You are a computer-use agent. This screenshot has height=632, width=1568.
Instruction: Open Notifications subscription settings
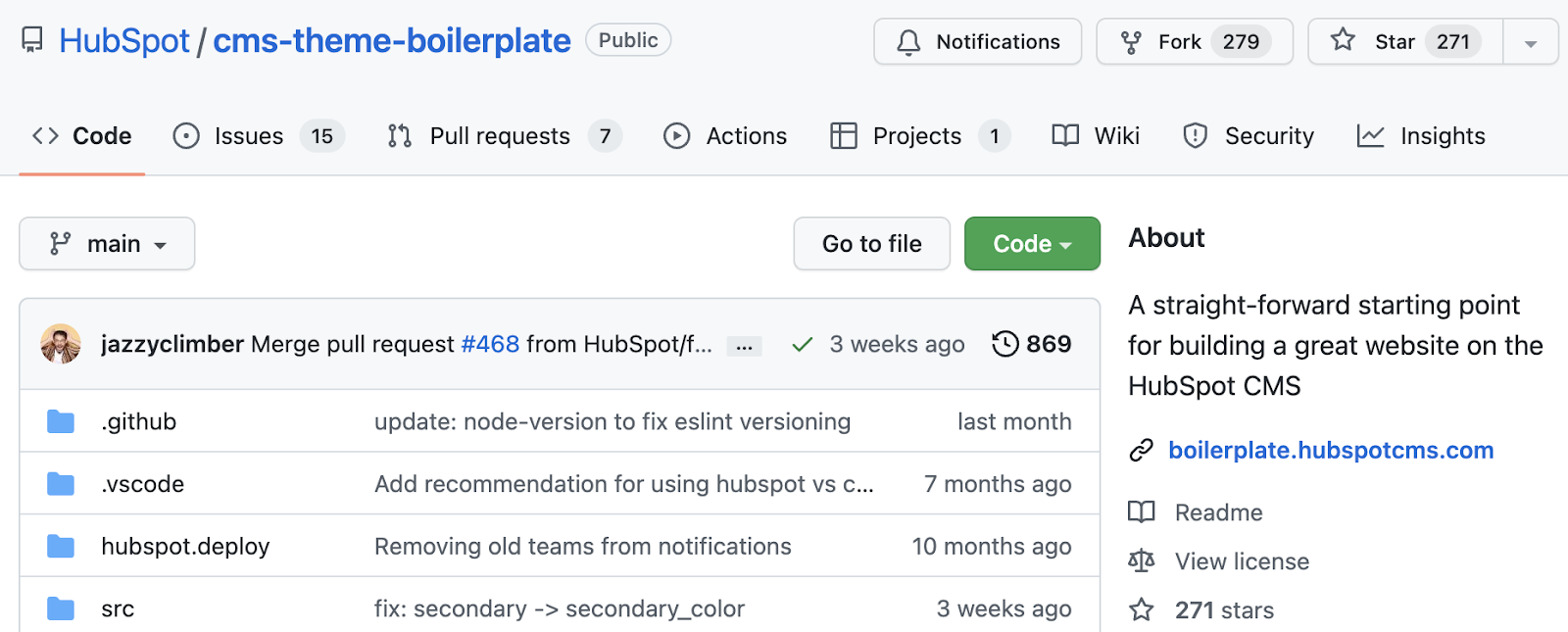tap(977, 42)
